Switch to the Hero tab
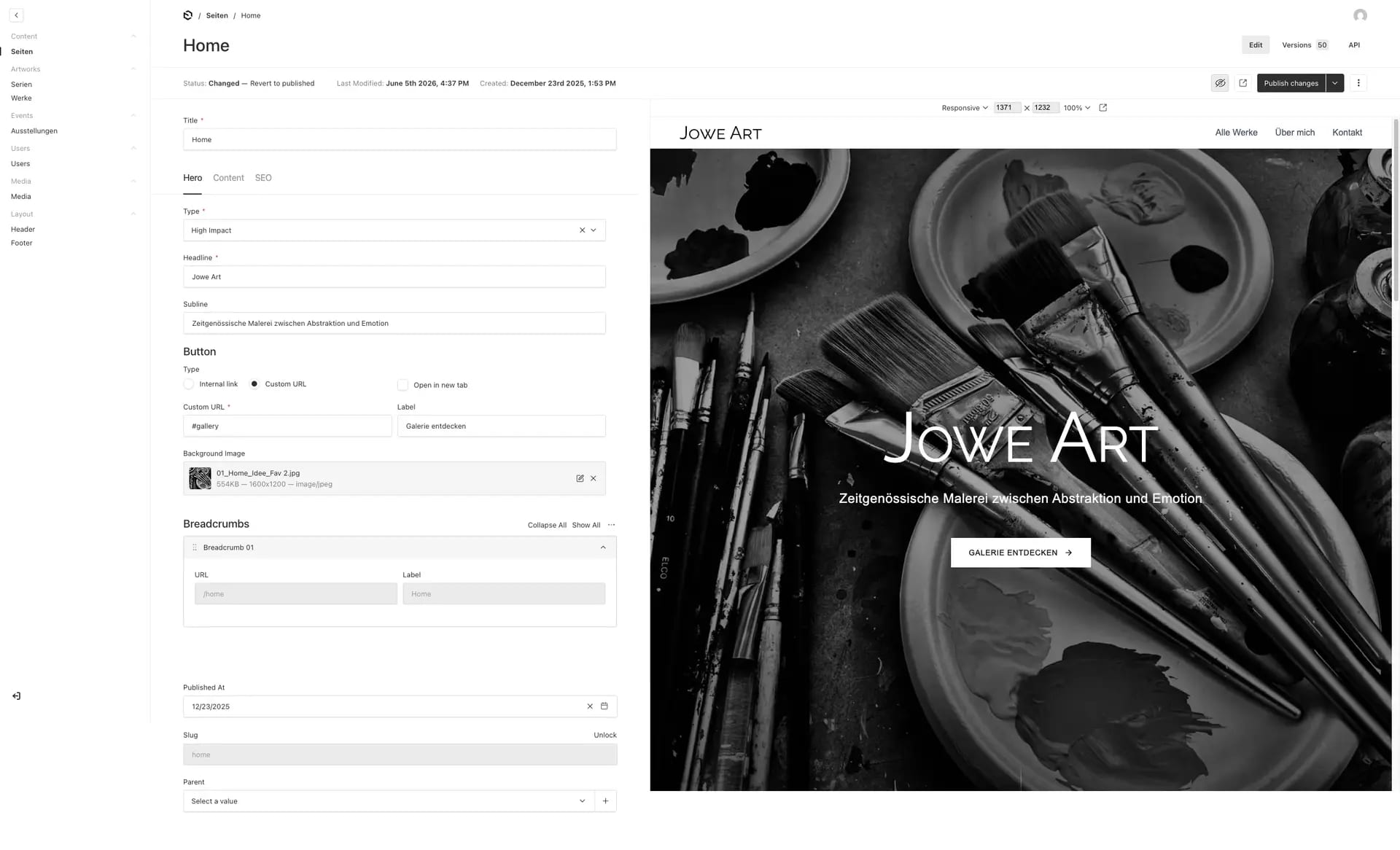 click(x=192, y=178)
